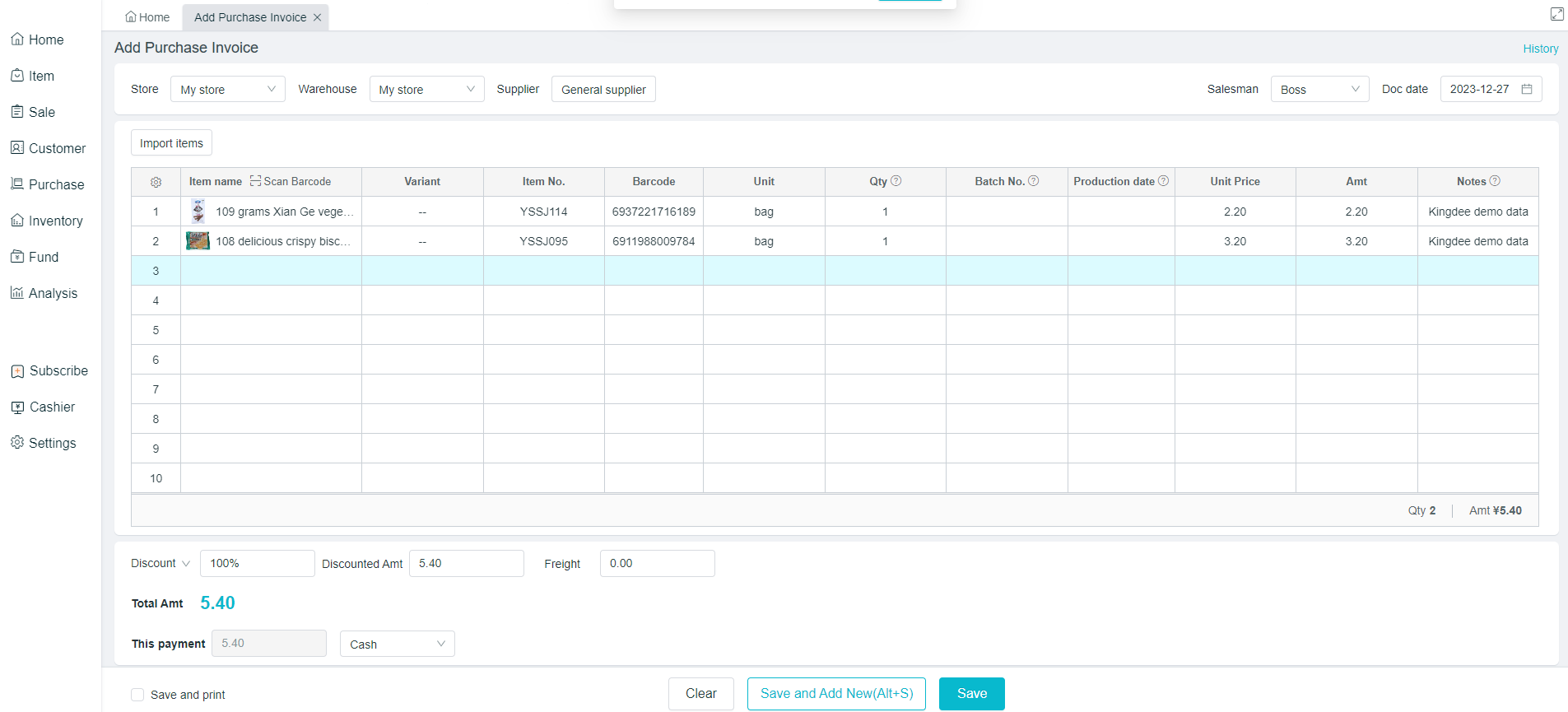
Task: Click the fullscreen expand icon
Action: [x=1557, y=14]
